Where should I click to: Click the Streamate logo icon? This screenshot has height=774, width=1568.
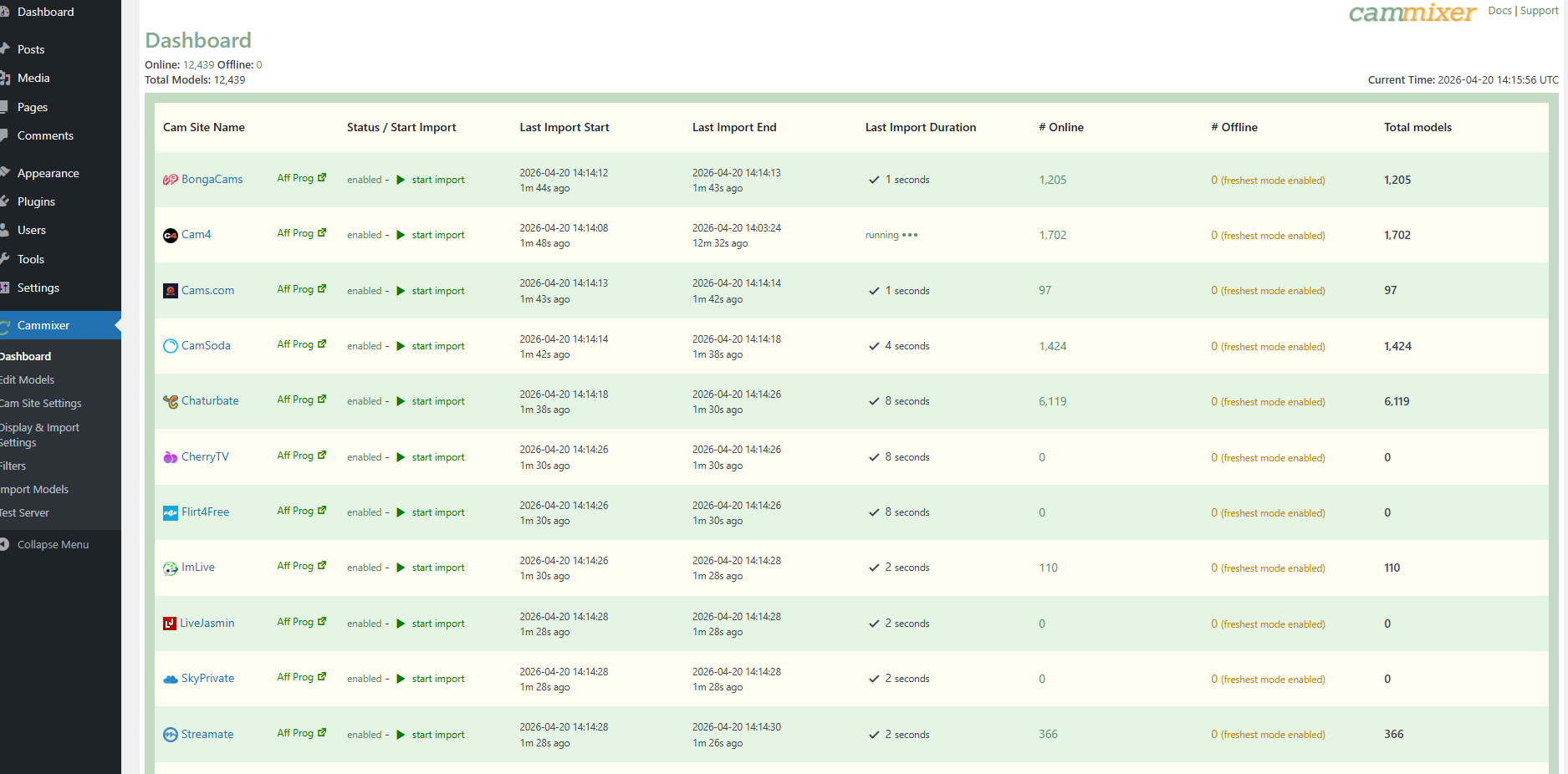pyautogui.click(x=171, y=735)
